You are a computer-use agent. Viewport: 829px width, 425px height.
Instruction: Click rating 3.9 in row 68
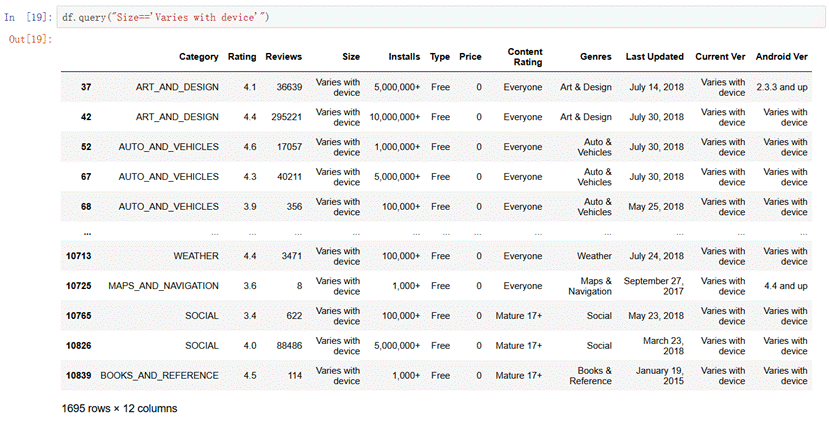pos(250,207)
